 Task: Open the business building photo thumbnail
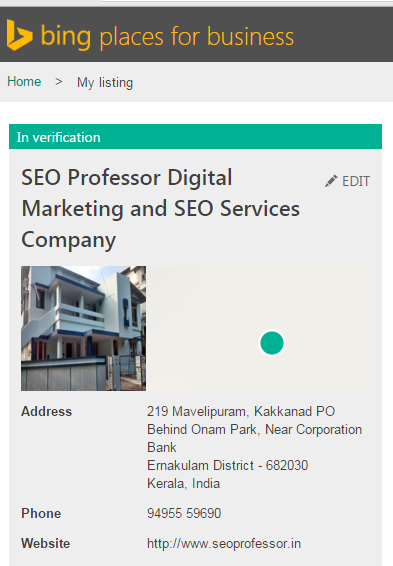click(x=83, y=328)
